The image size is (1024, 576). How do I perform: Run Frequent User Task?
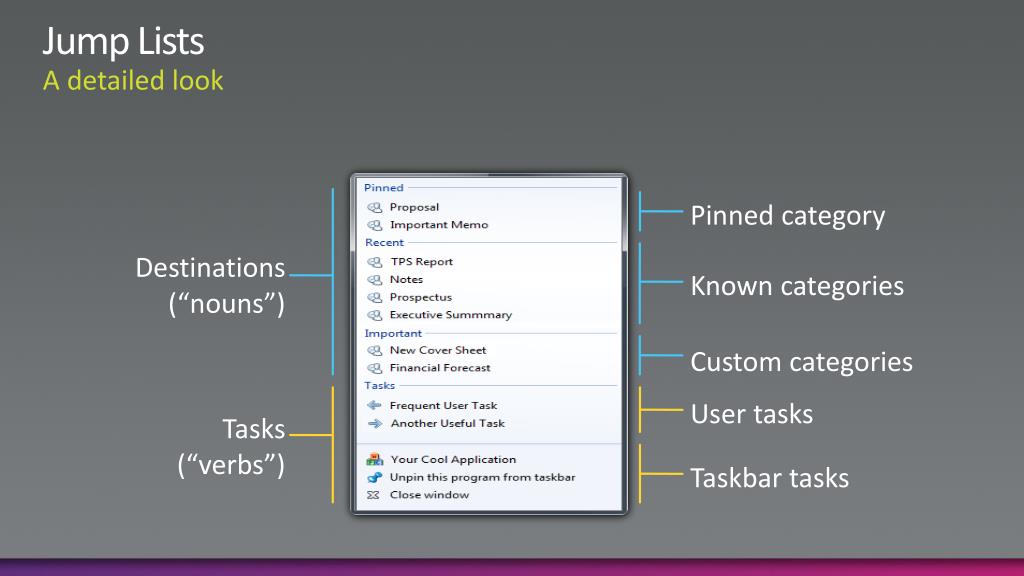443,406
